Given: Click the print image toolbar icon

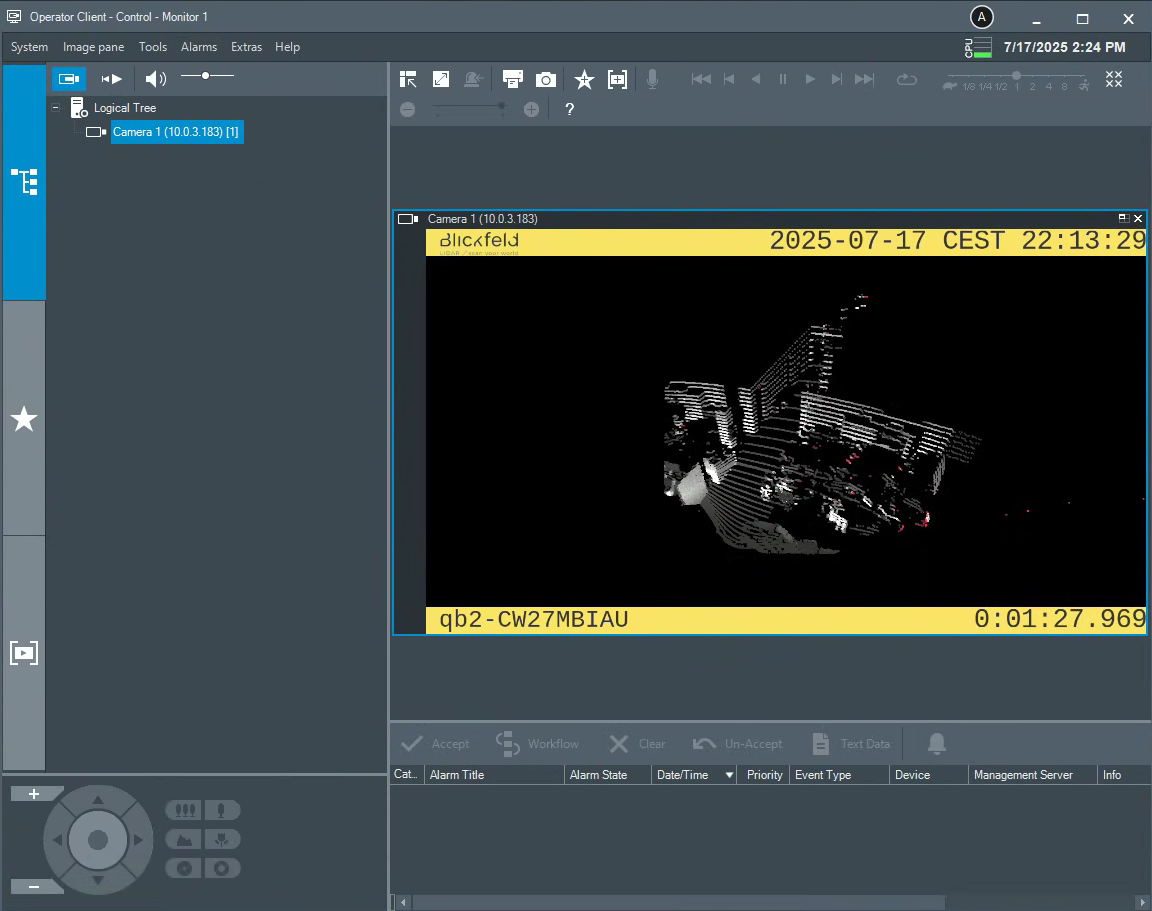Looking at the screenshot, I should tap(512, 80).
